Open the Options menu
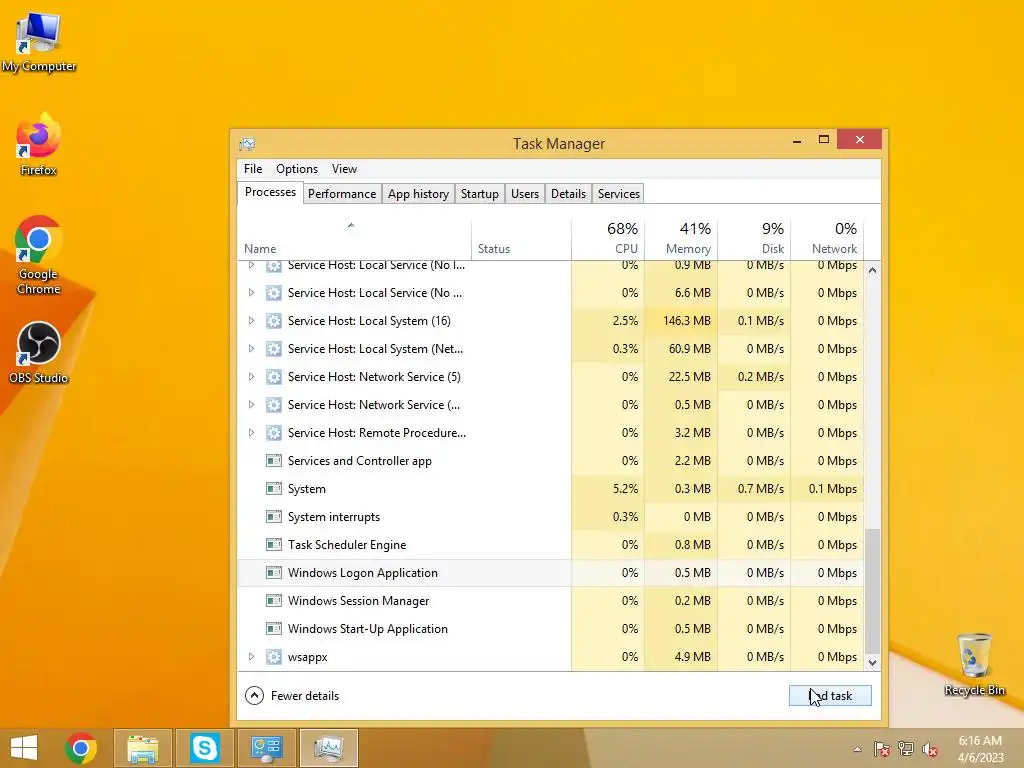Image resolution: width=1024 pixels, height=768 pixels. pos(296,169)
